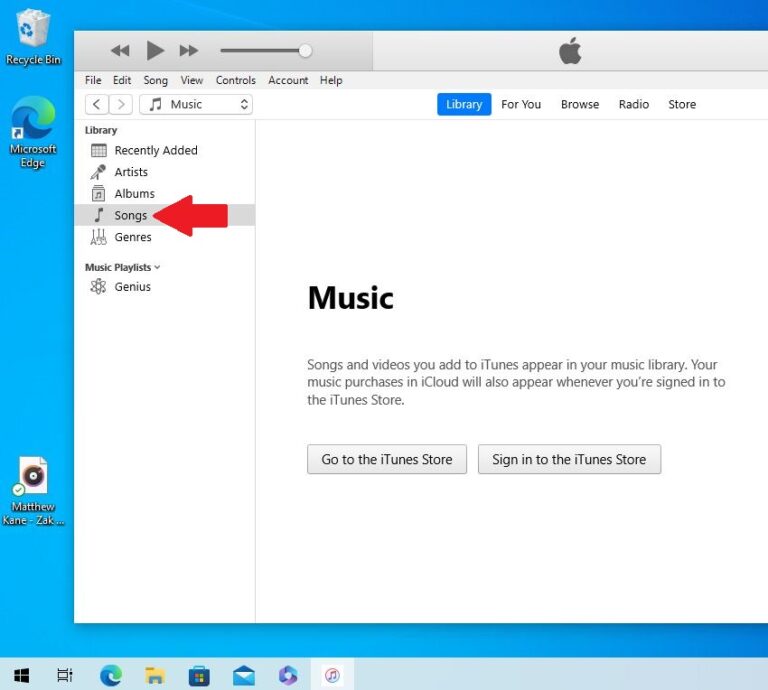
Task: Open the Mail app from the taskbar
Action: (243, 676)
